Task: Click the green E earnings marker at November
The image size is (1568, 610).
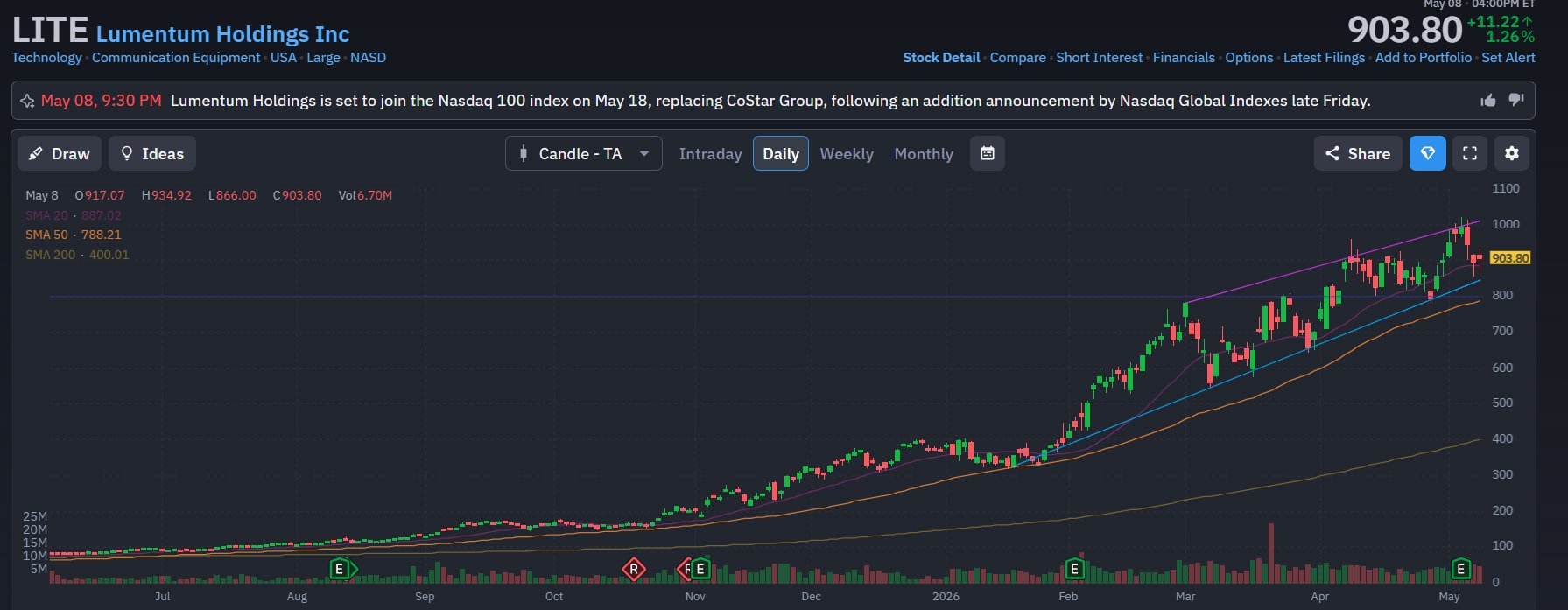Action: pyautogui.click(x=700, y=570)
